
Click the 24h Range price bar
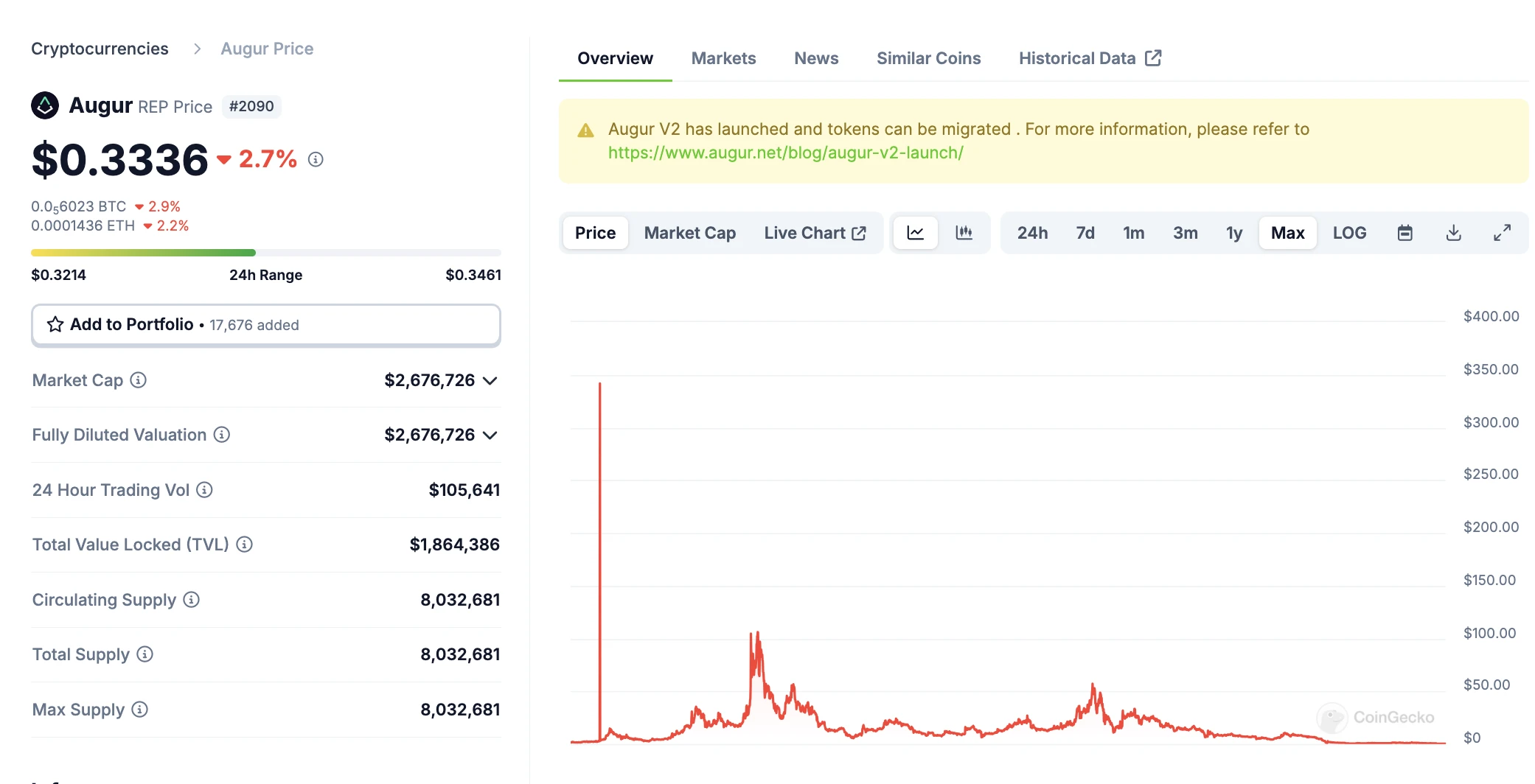click(265, 253)
